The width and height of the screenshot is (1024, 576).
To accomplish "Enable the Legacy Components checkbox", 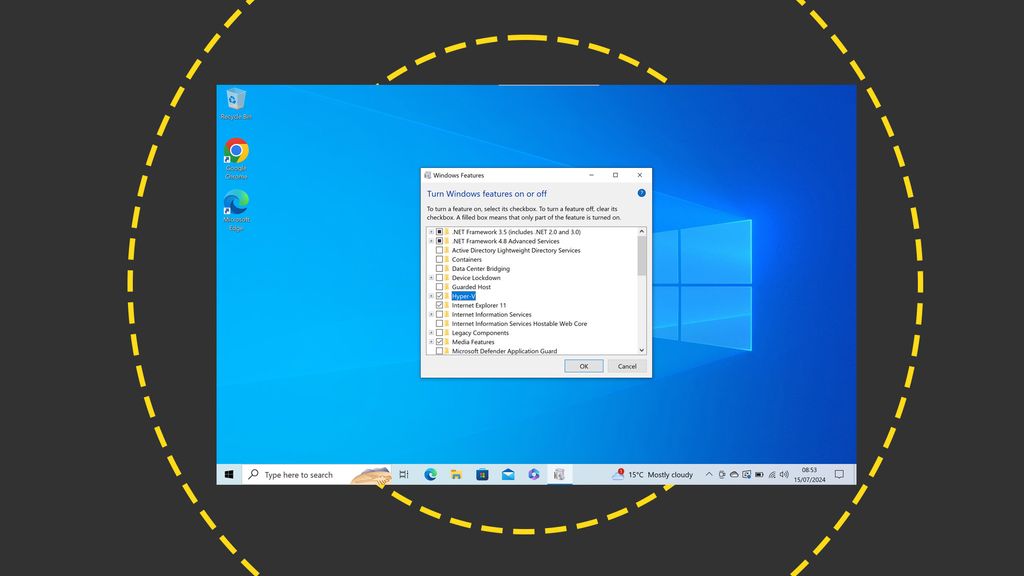I will (440, 332).
